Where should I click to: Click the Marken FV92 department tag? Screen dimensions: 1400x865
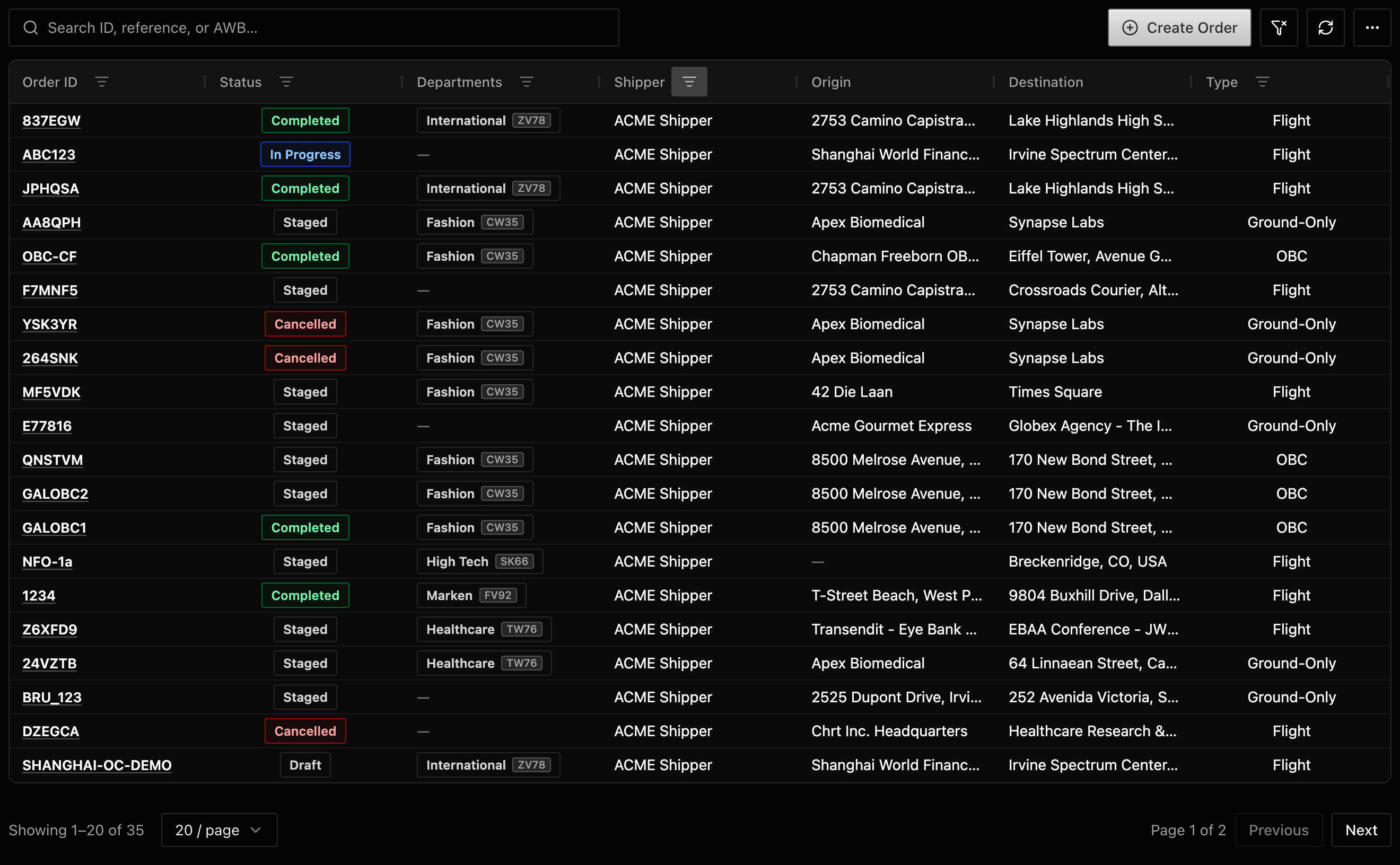[471, 596]
